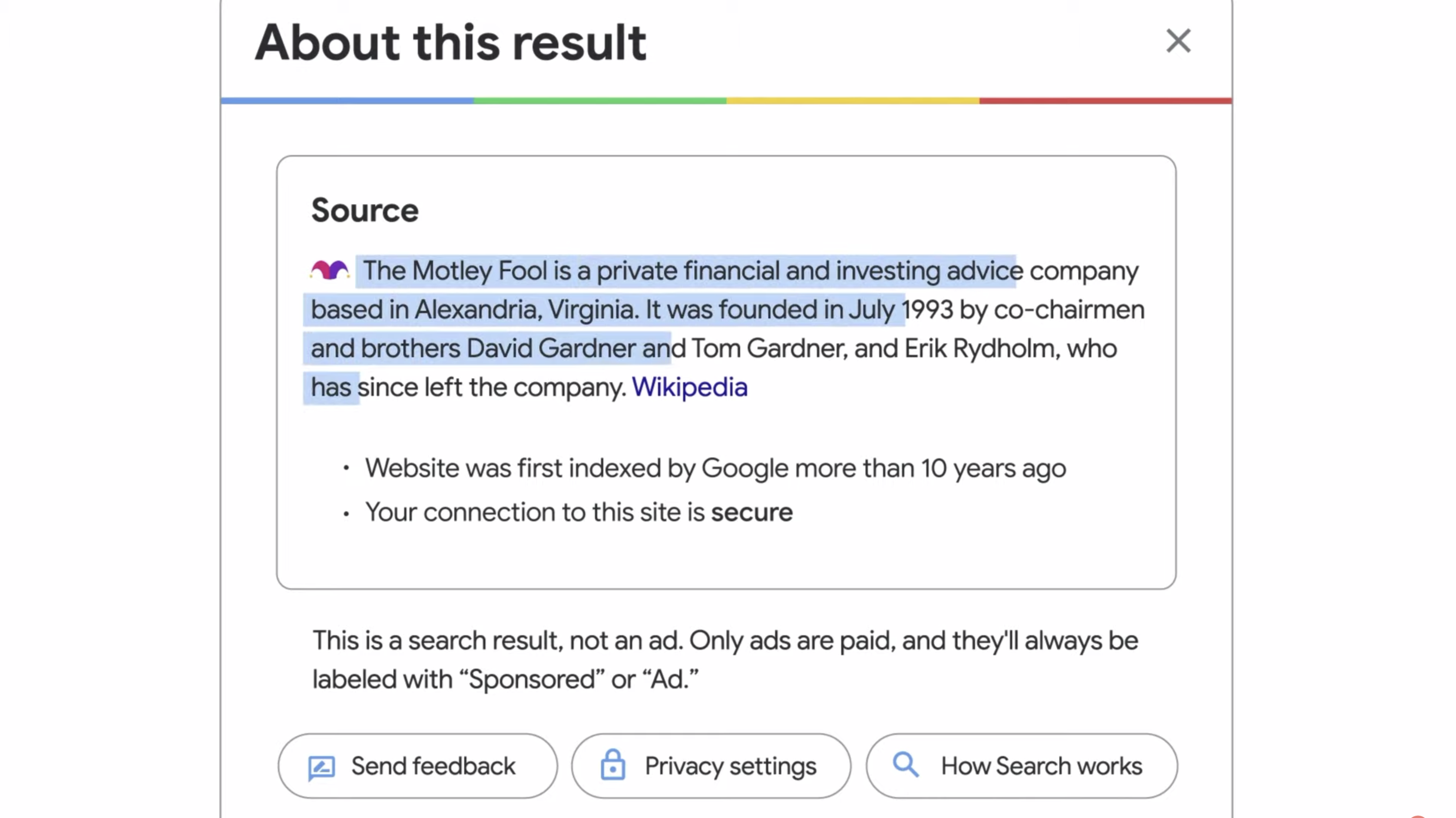This screenshot has height=818, width=1456.
Task: Click the yellow segment of the divider bar
Action: 853,101
